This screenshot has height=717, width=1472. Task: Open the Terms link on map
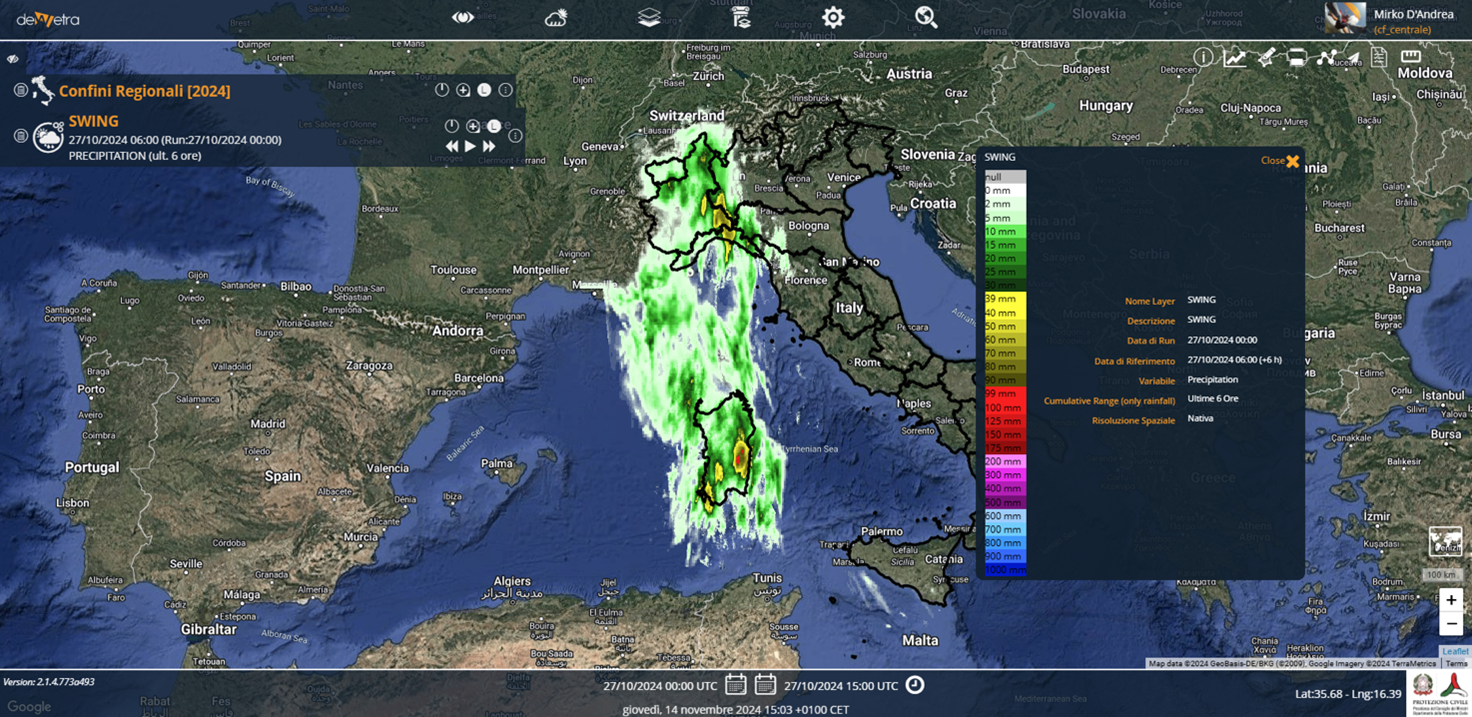click(x=1456, y=664)
